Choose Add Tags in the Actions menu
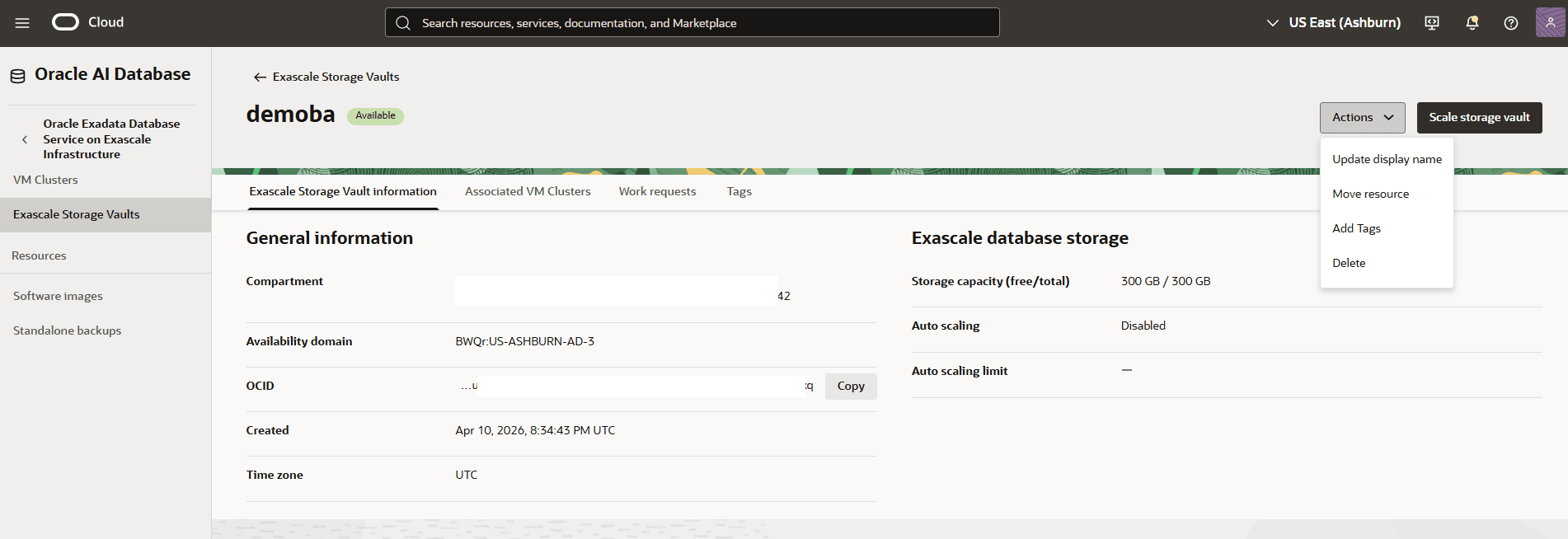 [1387, 228]
